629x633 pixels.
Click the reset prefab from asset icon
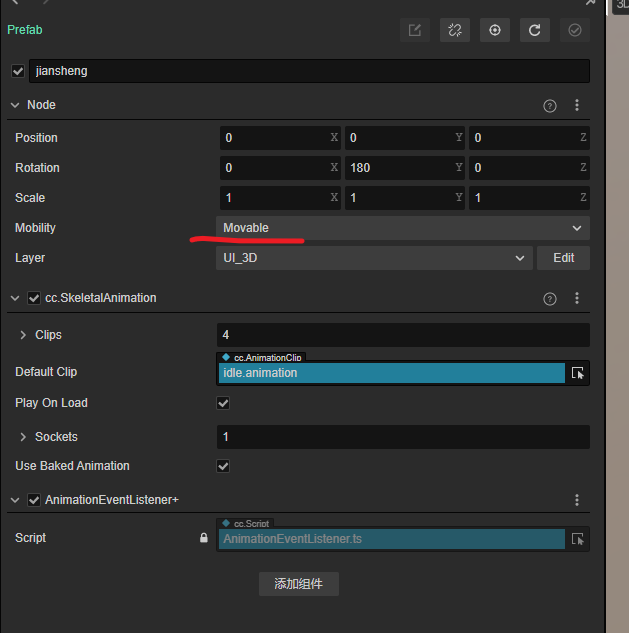coord(534,30)
